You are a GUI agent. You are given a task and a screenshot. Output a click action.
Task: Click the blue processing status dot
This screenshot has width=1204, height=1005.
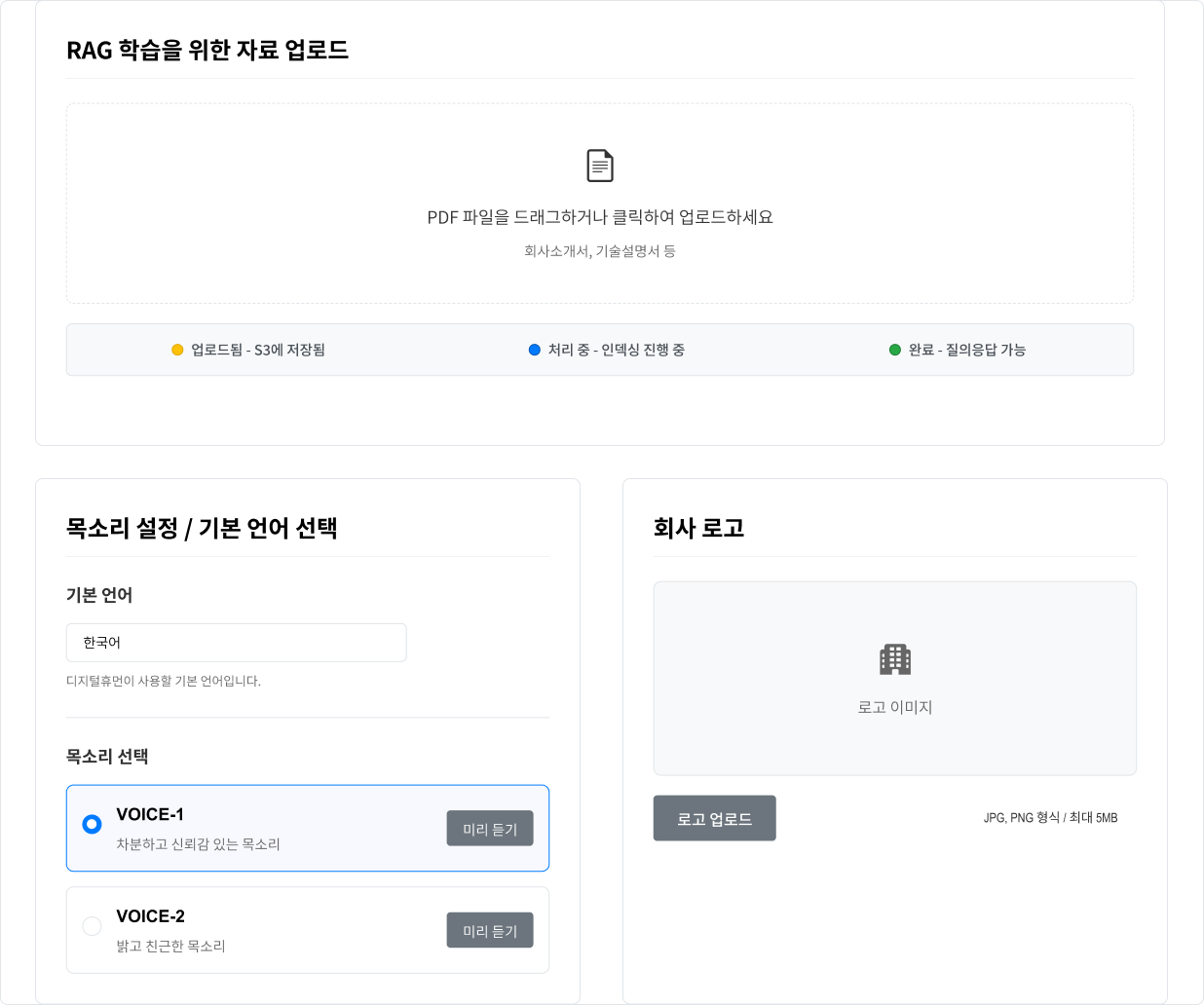coord(534,350)
